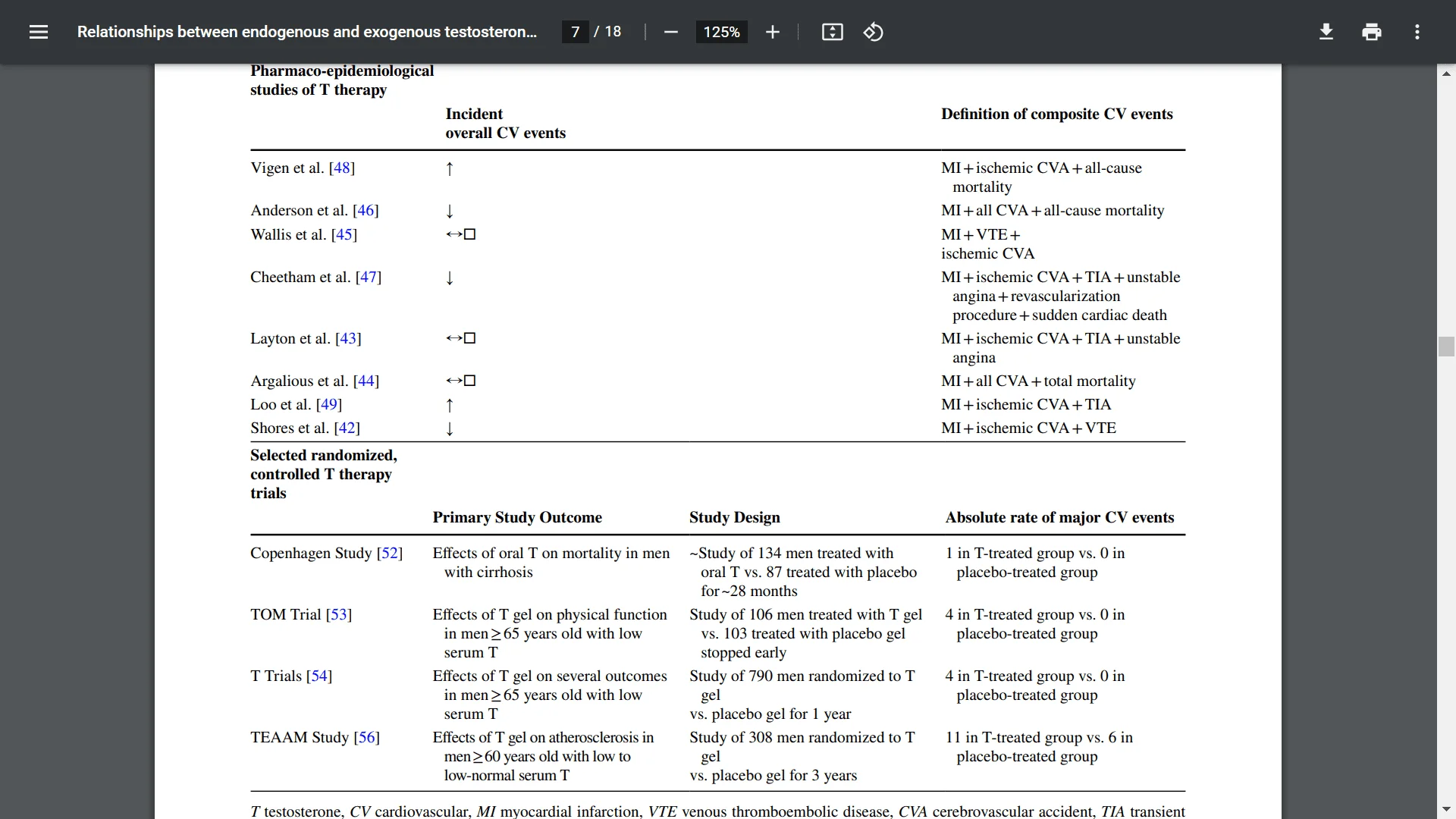
Task: Print the document
Action: 1371,32
